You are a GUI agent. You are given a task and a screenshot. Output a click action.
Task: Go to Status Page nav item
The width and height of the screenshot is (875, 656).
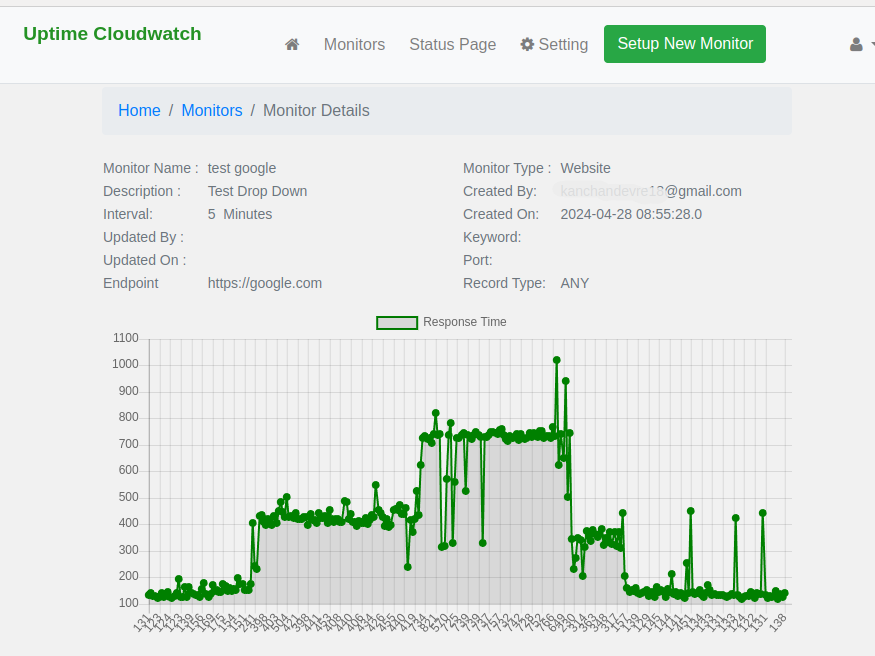[453, 44]
